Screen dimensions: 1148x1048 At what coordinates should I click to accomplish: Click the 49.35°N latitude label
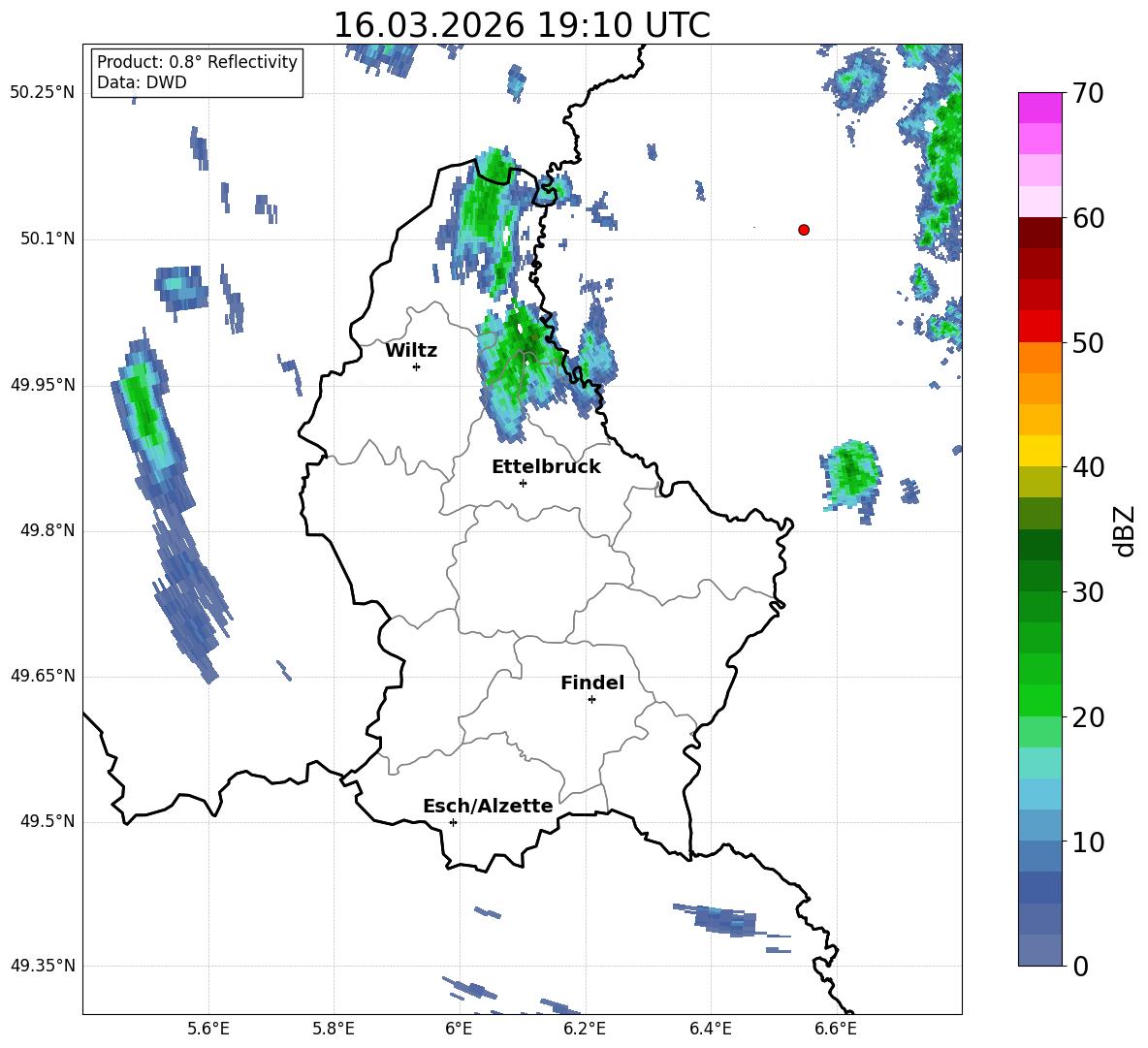point(43,966)
